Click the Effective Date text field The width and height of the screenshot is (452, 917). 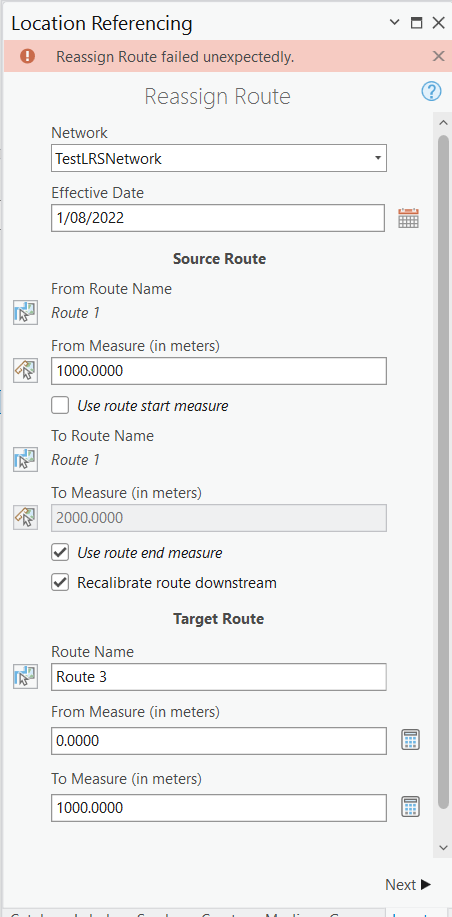click(x=218, y=218)
